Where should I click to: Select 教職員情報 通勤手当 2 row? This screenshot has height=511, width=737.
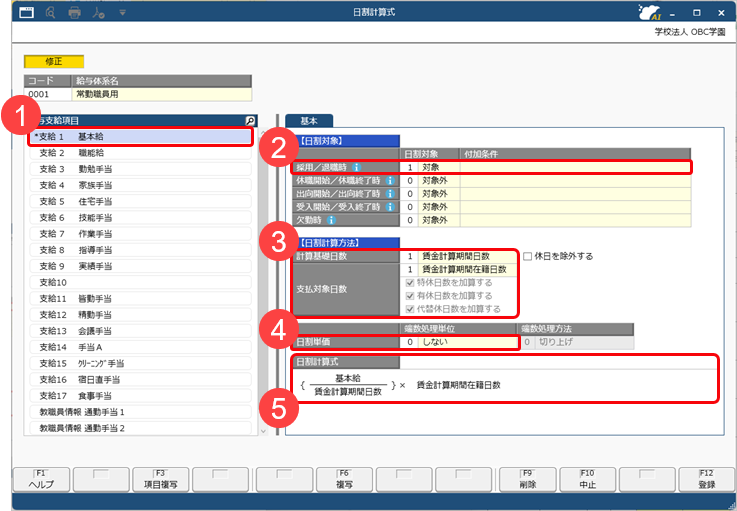click(141, 428)
